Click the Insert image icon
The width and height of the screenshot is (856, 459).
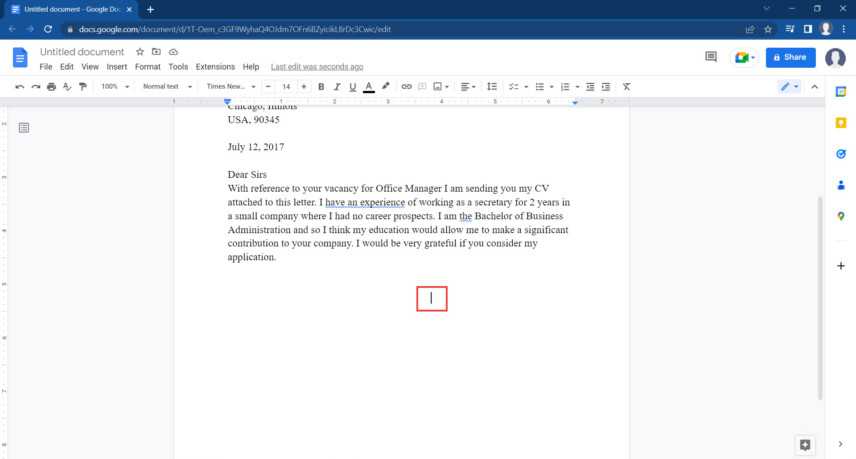(x=437, y=87)
